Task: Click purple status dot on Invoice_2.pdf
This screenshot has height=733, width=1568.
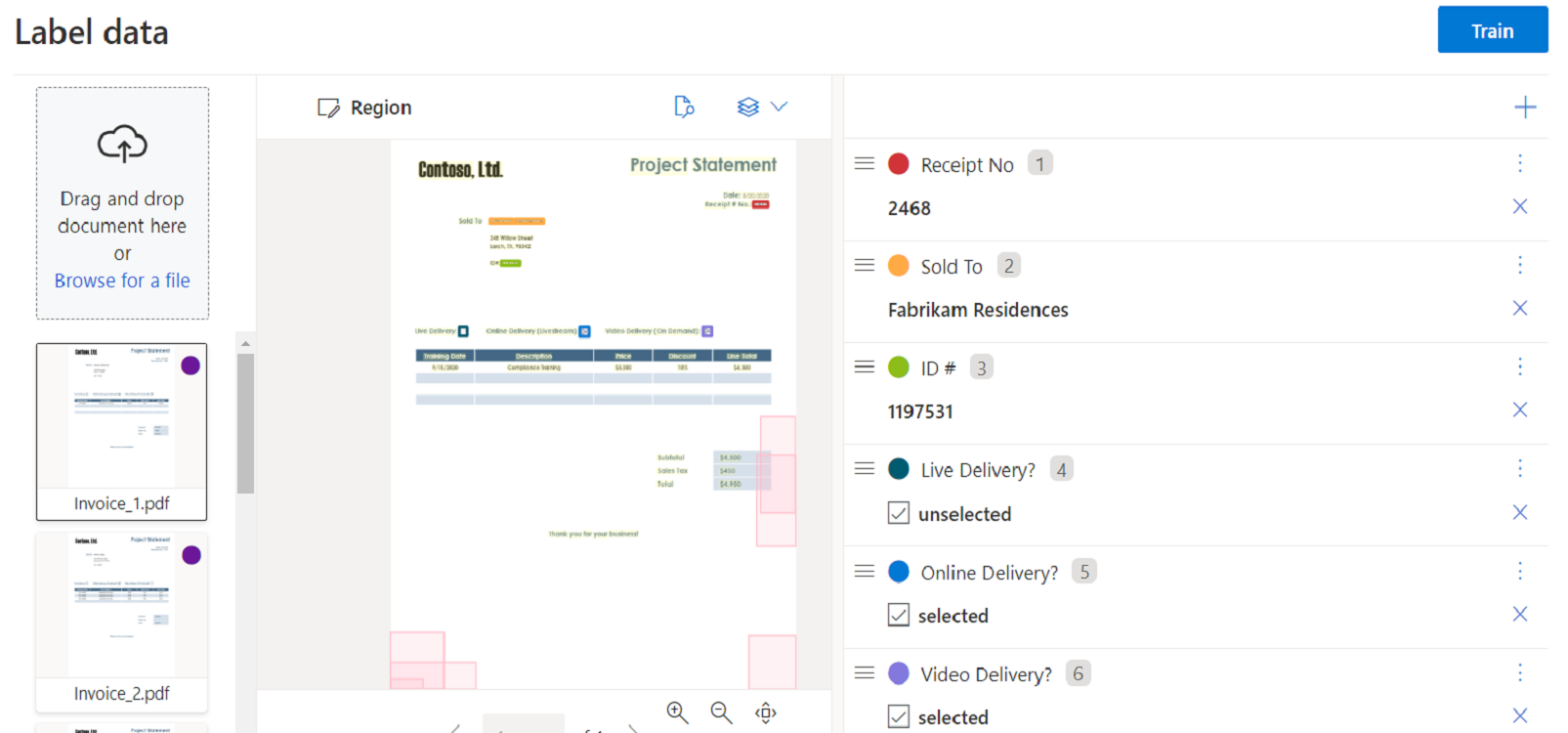Action: [x=191, y=555]
